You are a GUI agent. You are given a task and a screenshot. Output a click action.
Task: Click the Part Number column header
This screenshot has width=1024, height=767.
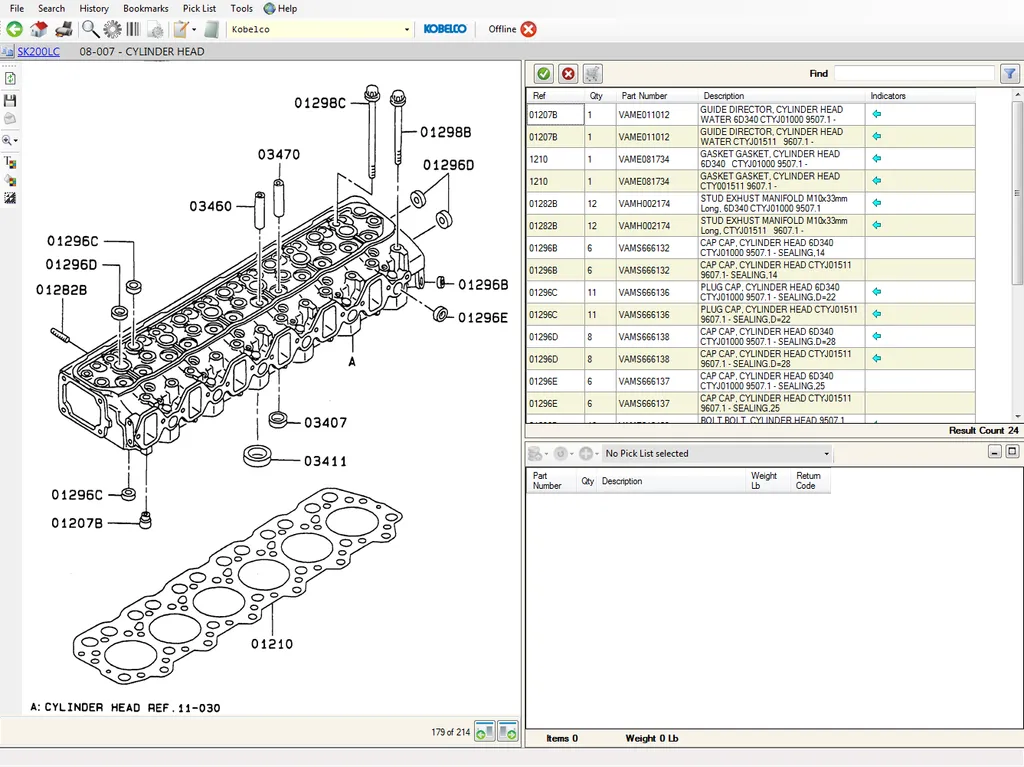point(644,96)
